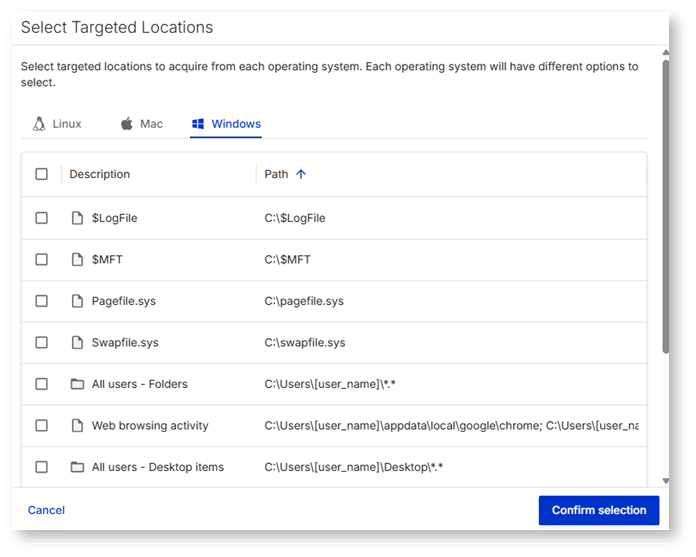
Task: Click the Path ascending sort arrow
Action: (x=301, y=174)
